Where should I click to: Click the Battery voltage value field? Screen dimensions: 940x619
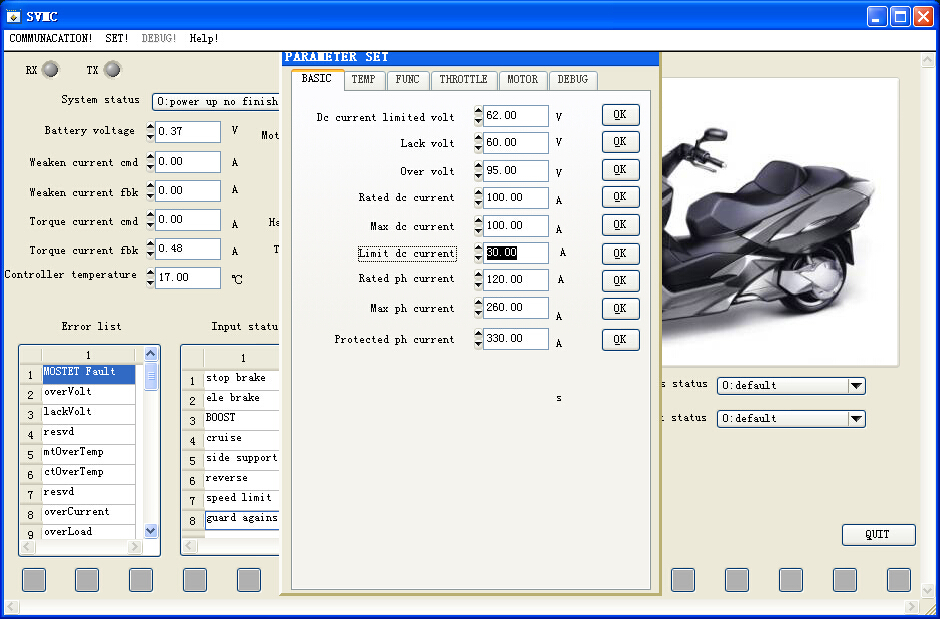[x=188, y=132]
